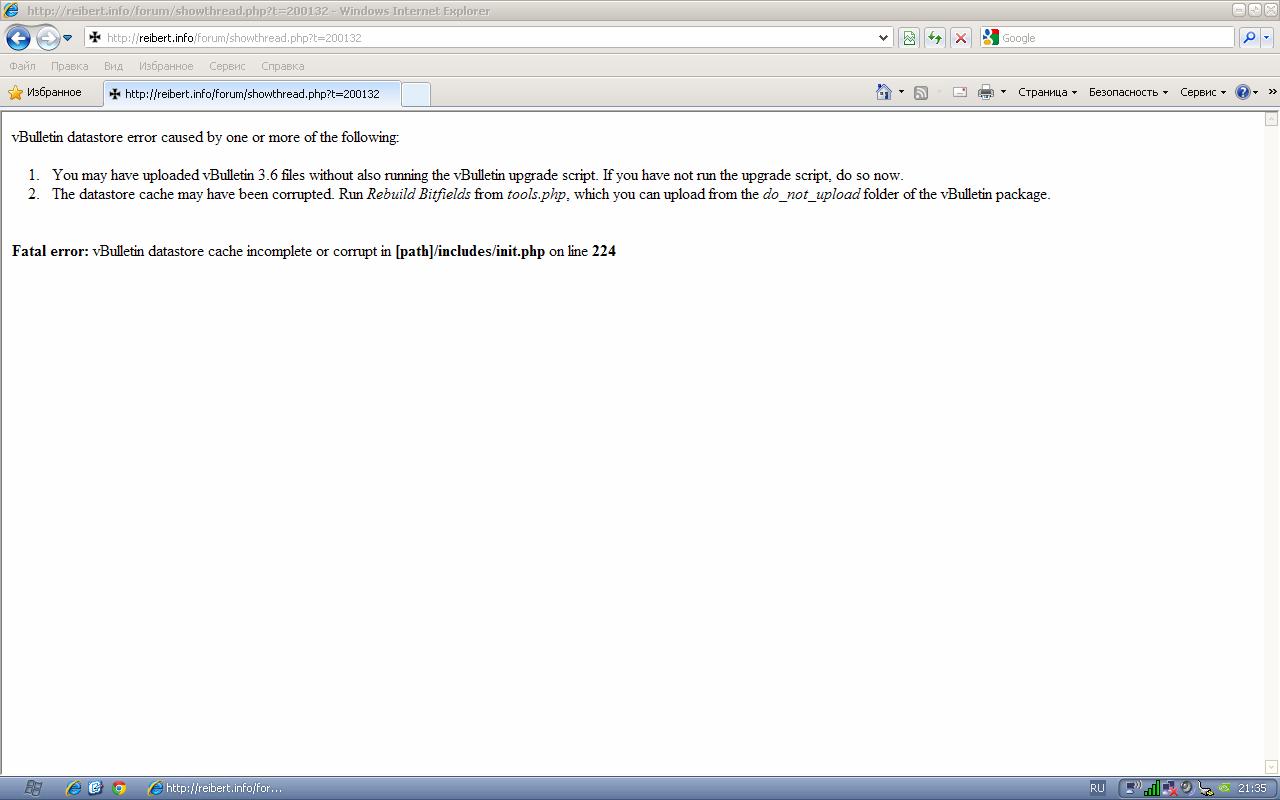Viewport: 1280px width, 800px height.
Task: Click the Internet Explorer title bar icon
Action: (x=11, y=10)
